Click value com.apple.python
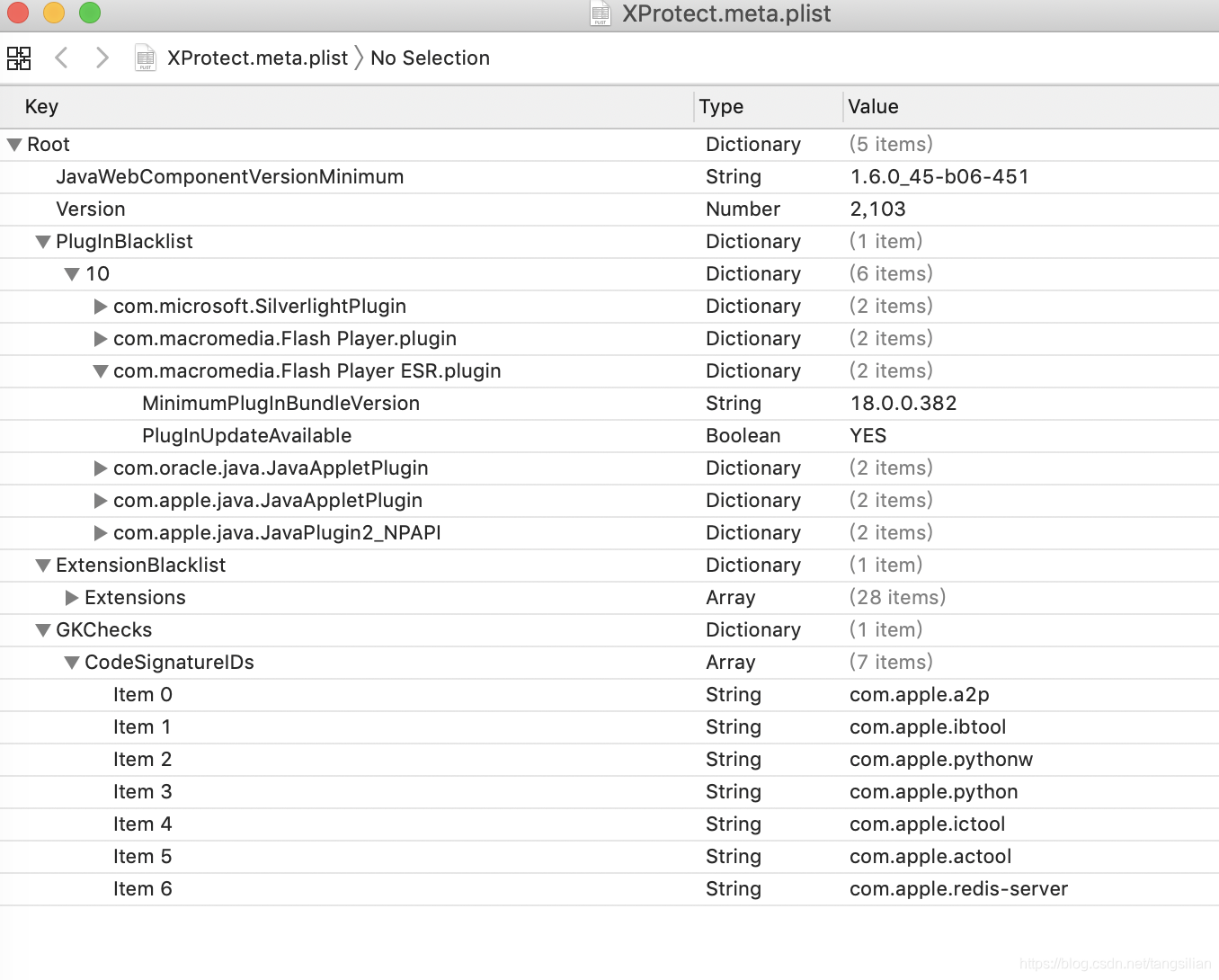The image size is (1219, 980). click(x=934, y=792)
